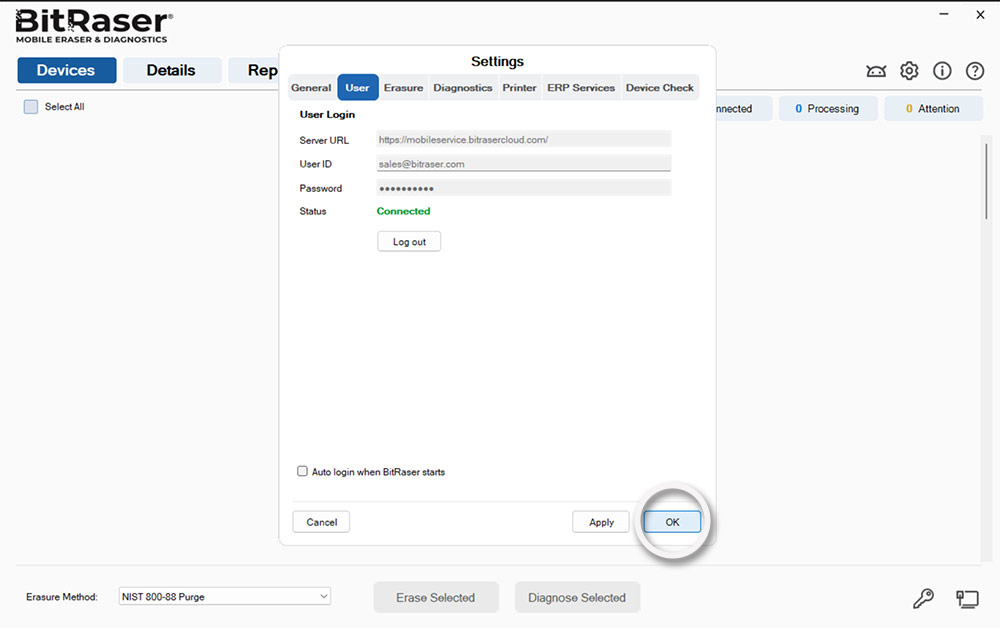Click the Processing status filter
The image size is (1000, 628).
coord(828,108)
